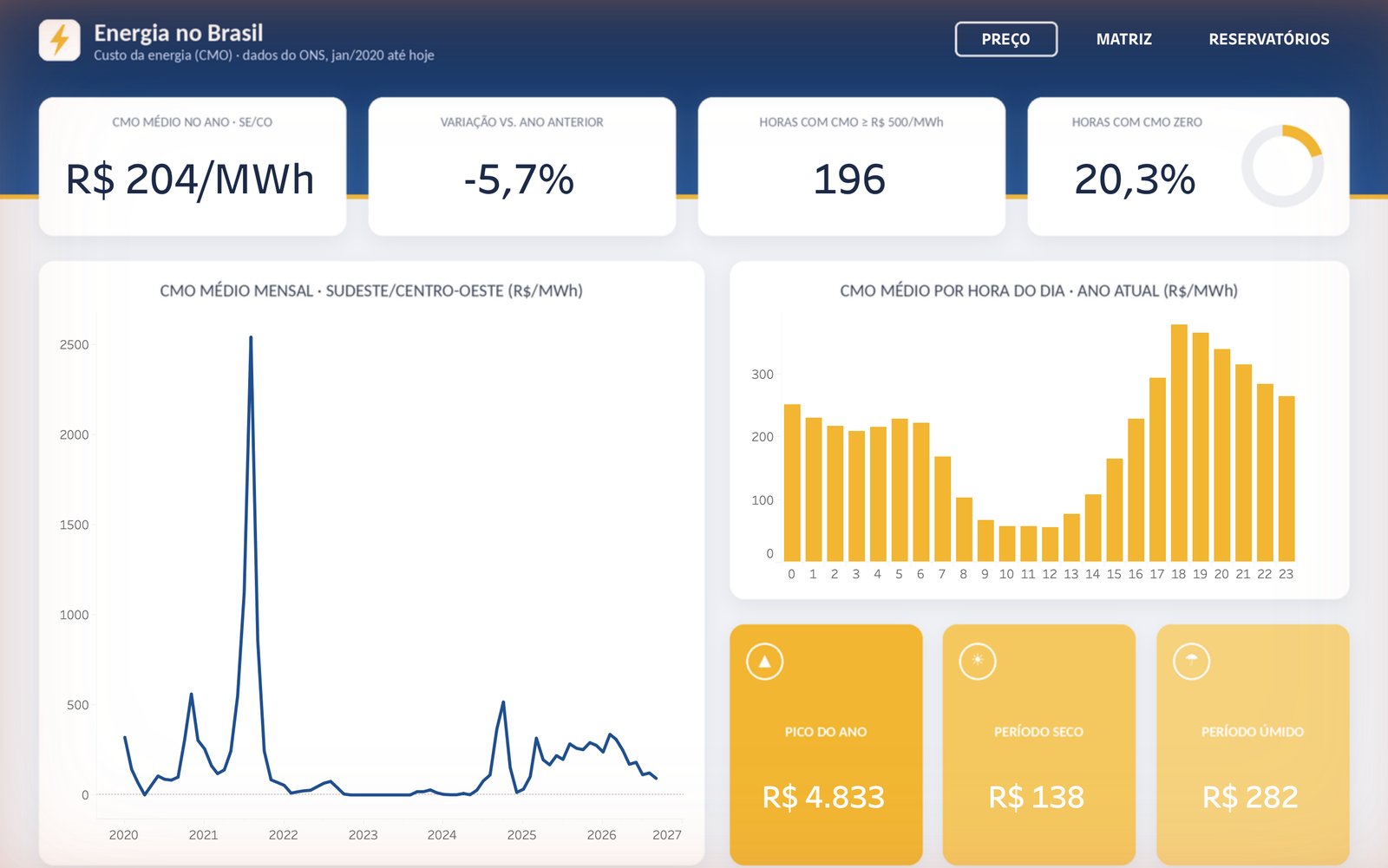This screenshot has width=1388, height=868.
Task: Click the 2021 peak on the monthly line chart
Action: point(251,337)
